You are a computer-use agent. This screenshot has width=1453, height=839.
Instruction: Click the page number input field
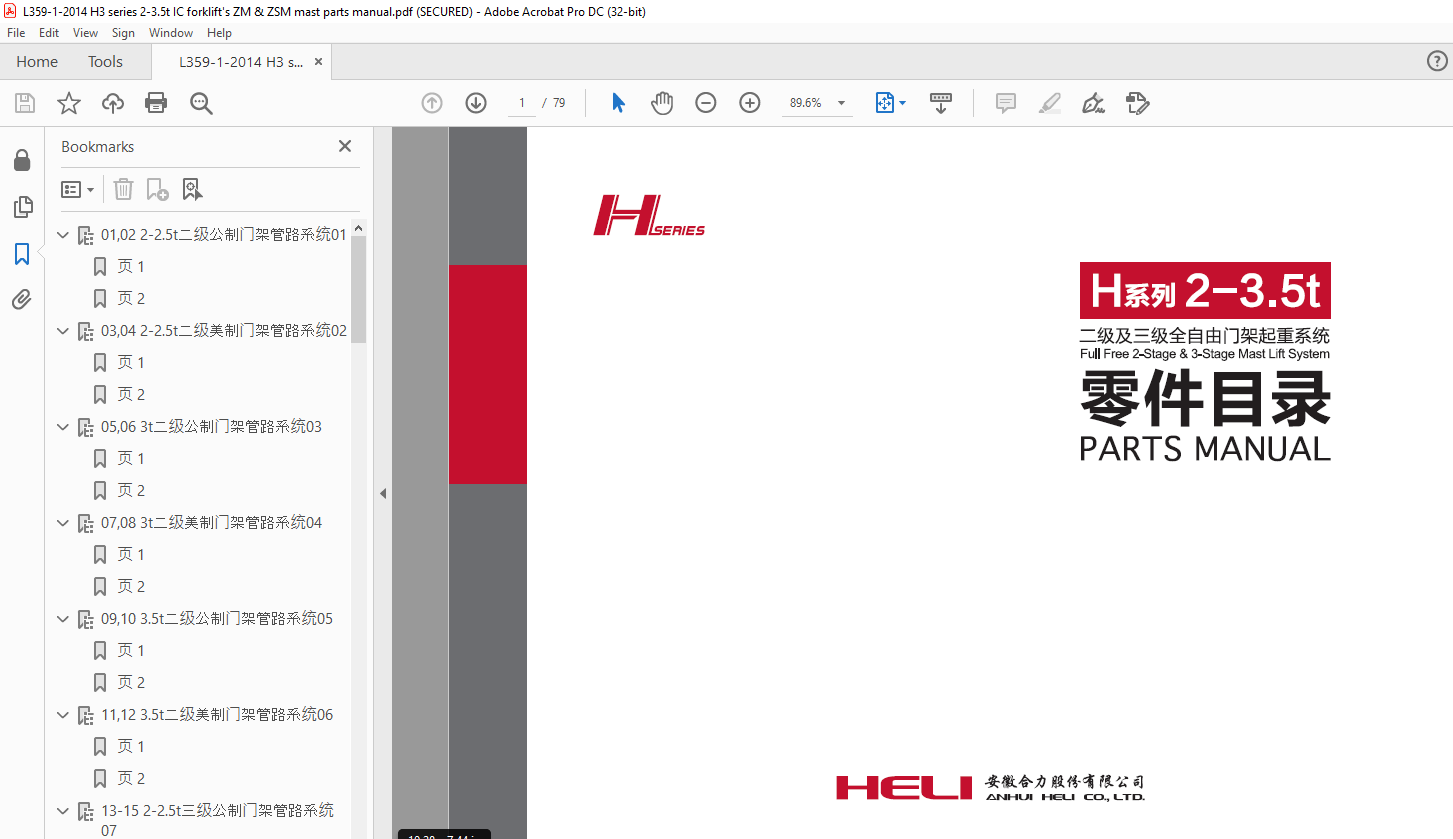(521, 103)
